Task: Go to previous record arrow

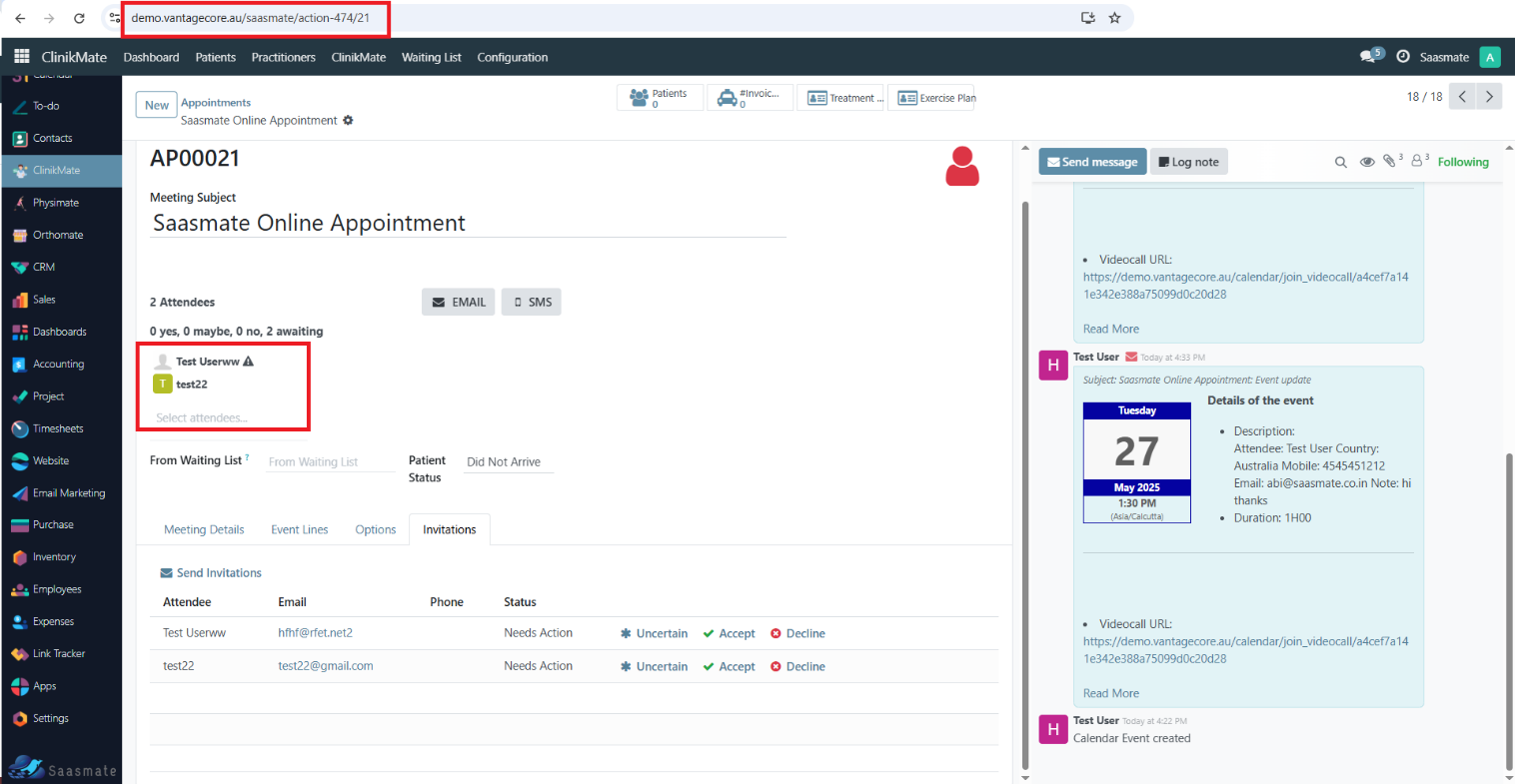Action: pyautogui.click(x=1462, y=97)
